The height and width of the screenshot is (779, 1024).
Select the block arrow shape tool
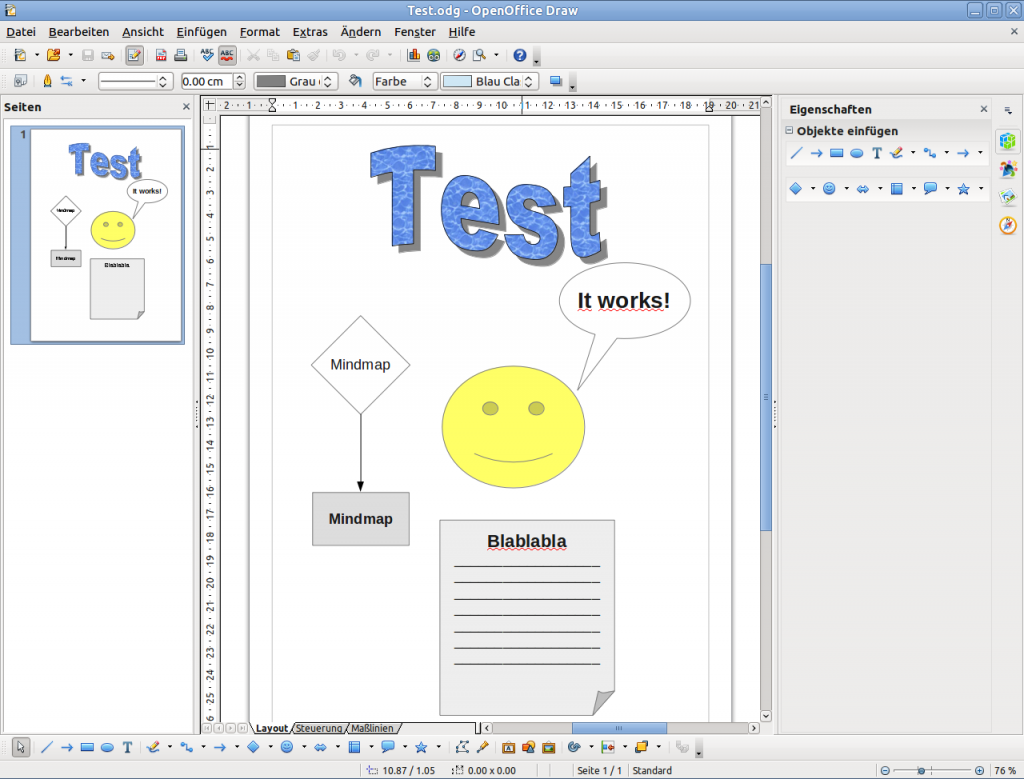(x=320, y=747)
